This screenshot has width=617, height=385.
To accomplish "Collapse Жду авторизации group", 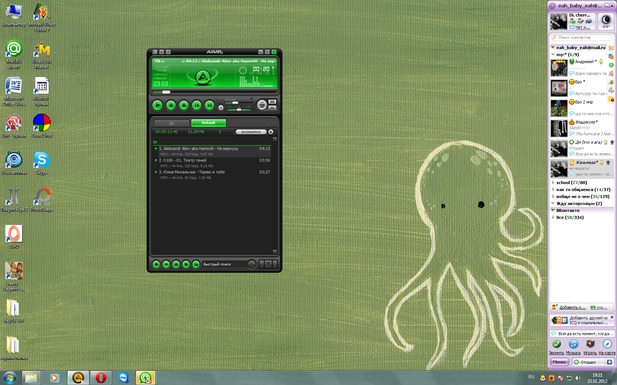I will point(553,203).
